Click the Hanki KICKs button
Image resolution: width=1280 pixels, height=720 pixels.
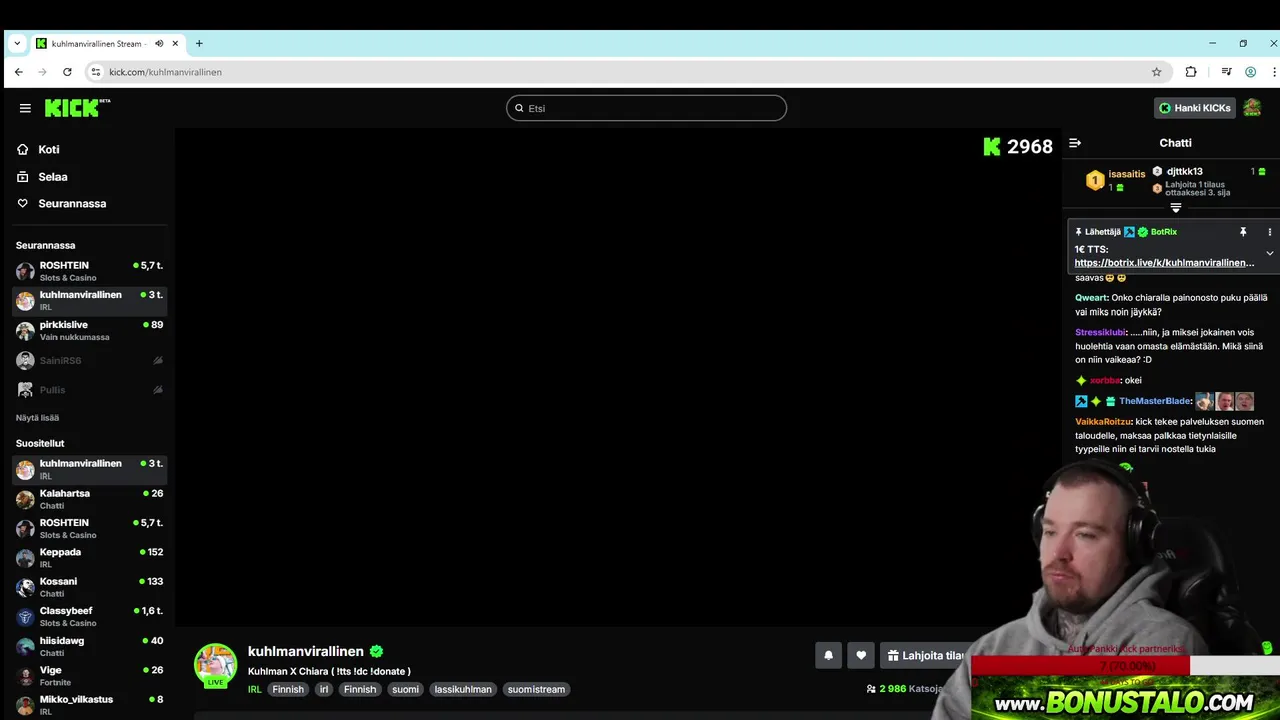click(1194, 108)
